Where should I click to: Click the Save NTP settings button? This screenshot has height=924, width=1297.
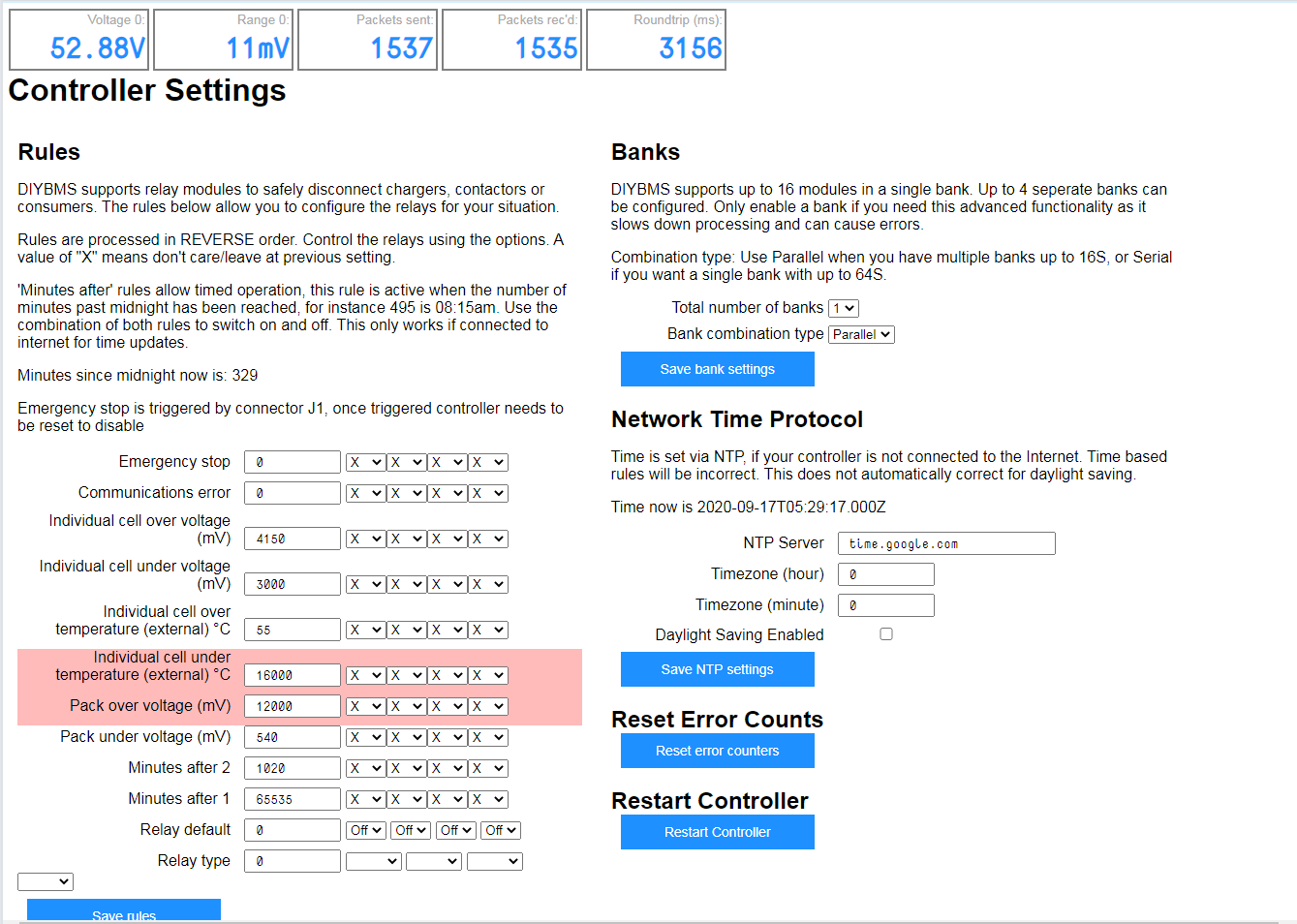point(718,669)
